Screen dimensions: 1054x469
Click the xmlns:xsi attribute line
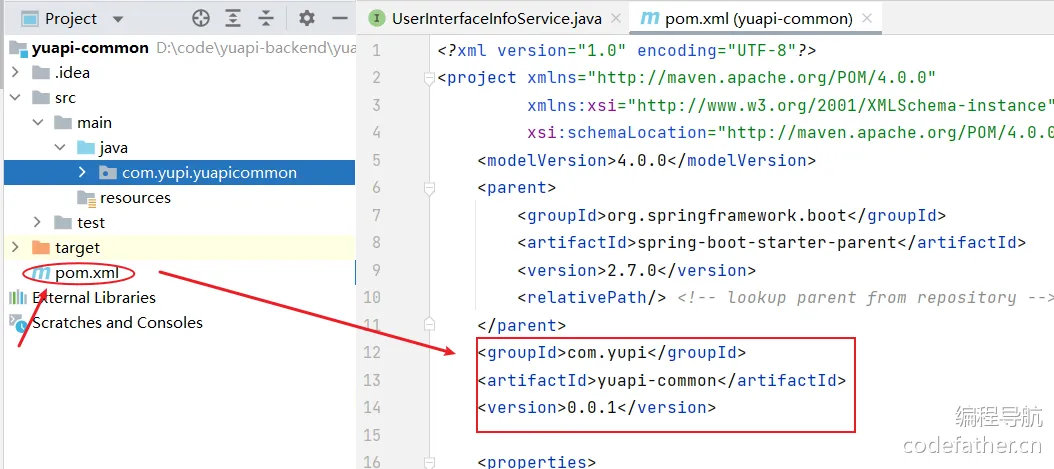[x=790, y=105]
